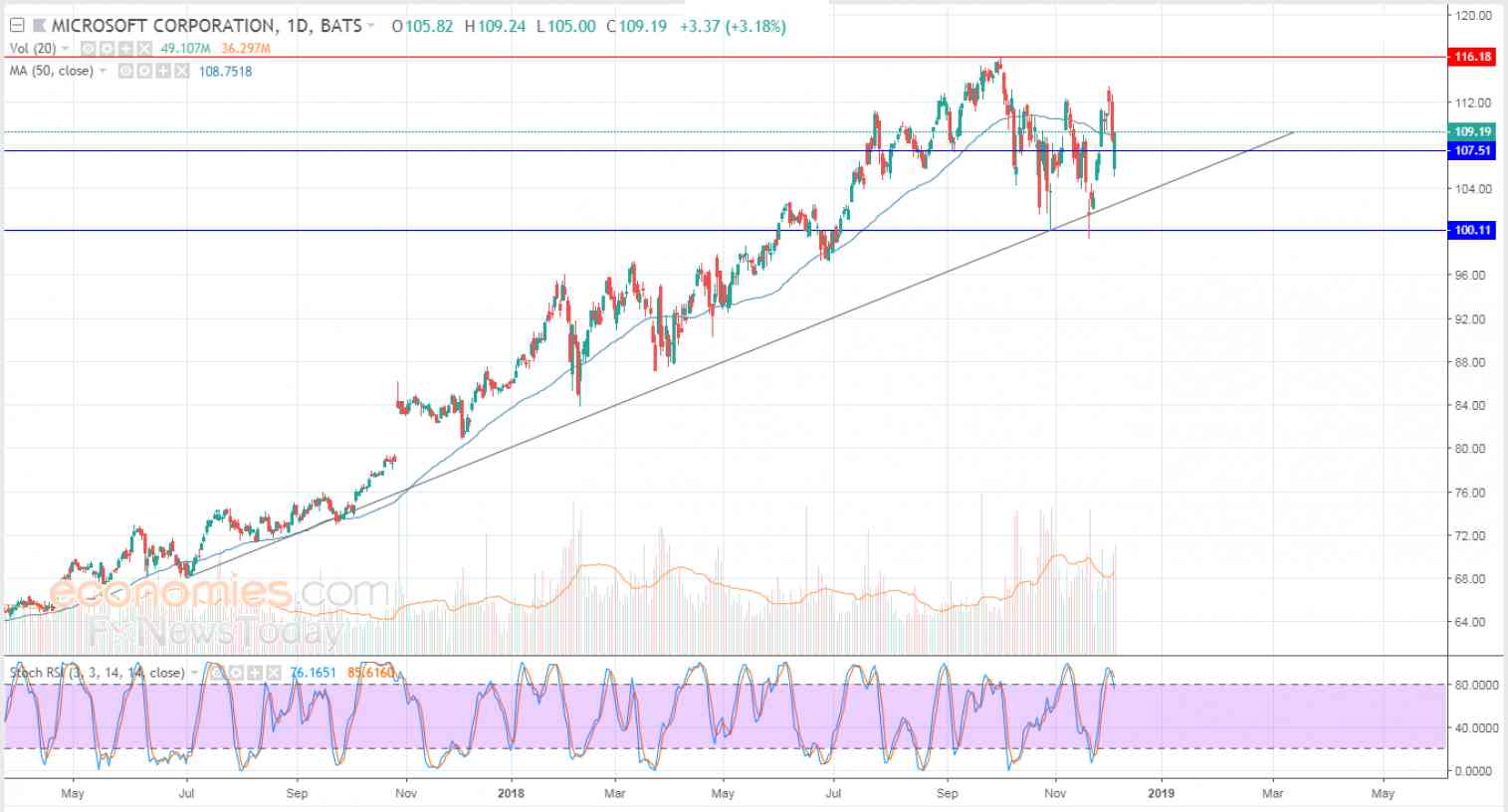Click the 2019 label on time axis

coord(1161,793)
